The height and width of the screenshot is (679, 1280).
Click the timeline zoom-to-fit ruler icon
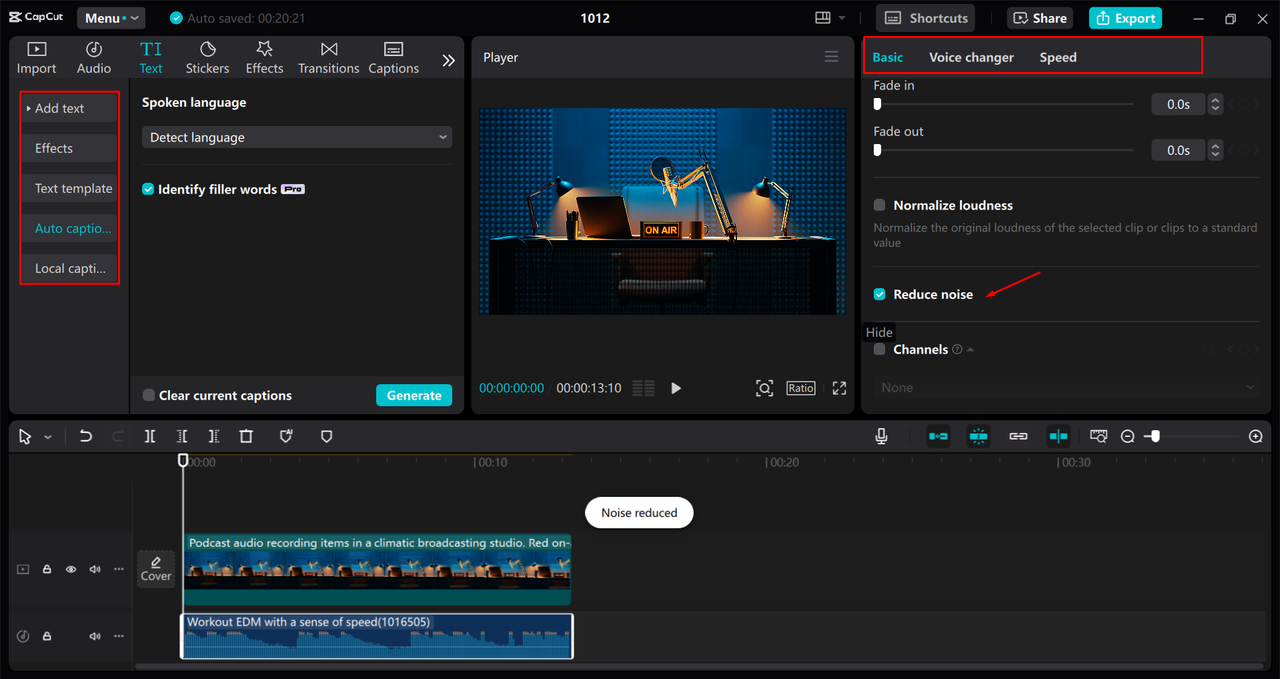point(1099,436)
